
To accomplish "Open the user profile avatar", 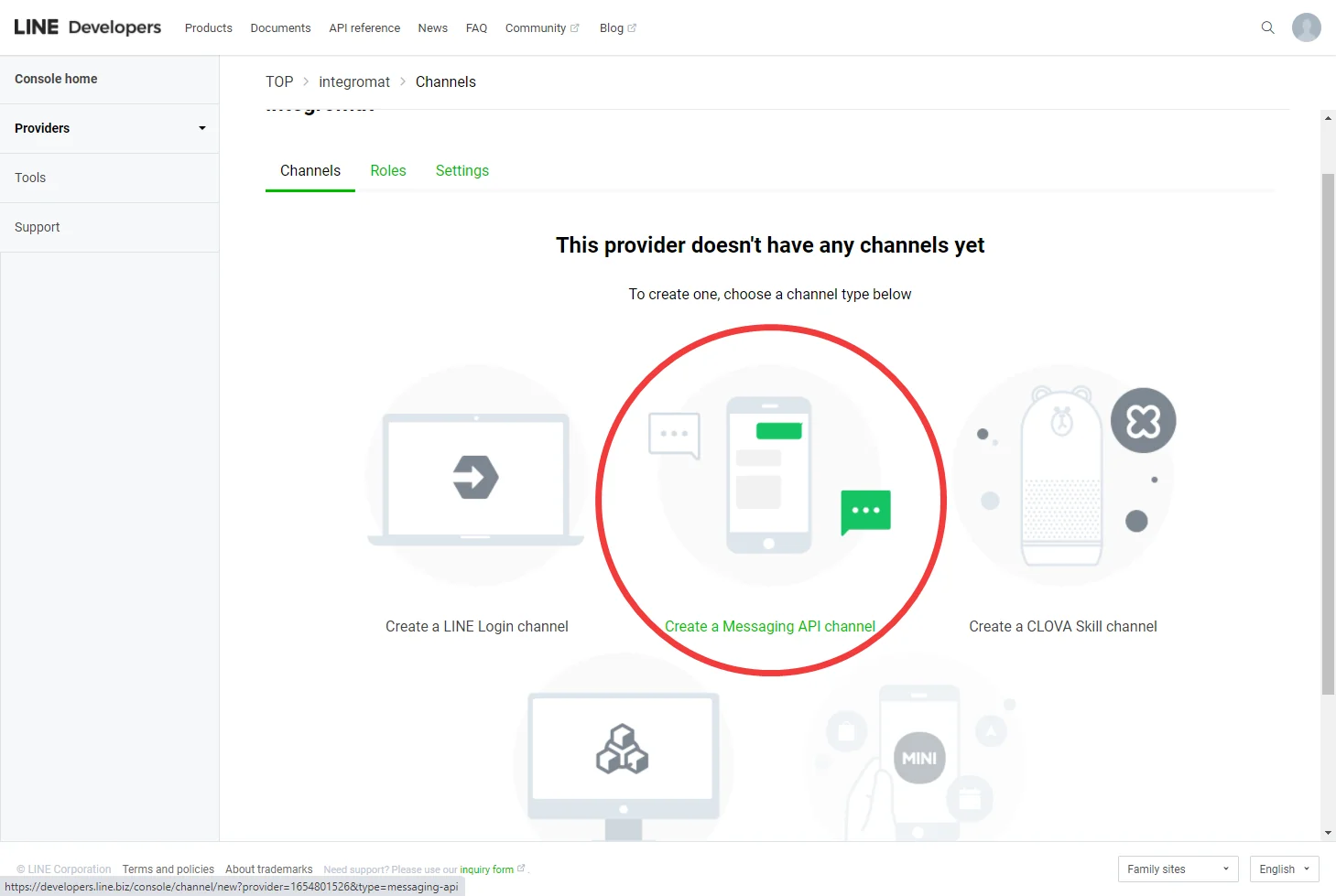I will click(x=1307, y=27).
